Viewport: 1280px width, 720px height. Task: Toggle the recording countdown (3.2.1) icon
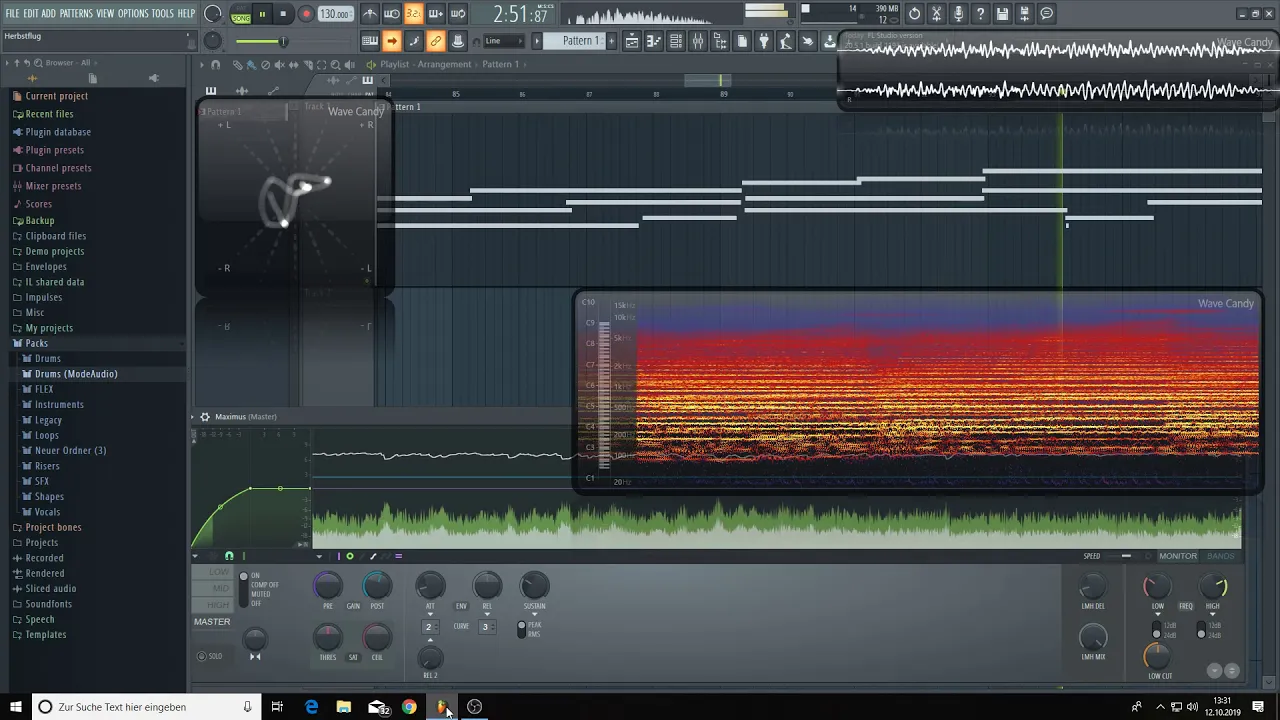click(414, 14)
